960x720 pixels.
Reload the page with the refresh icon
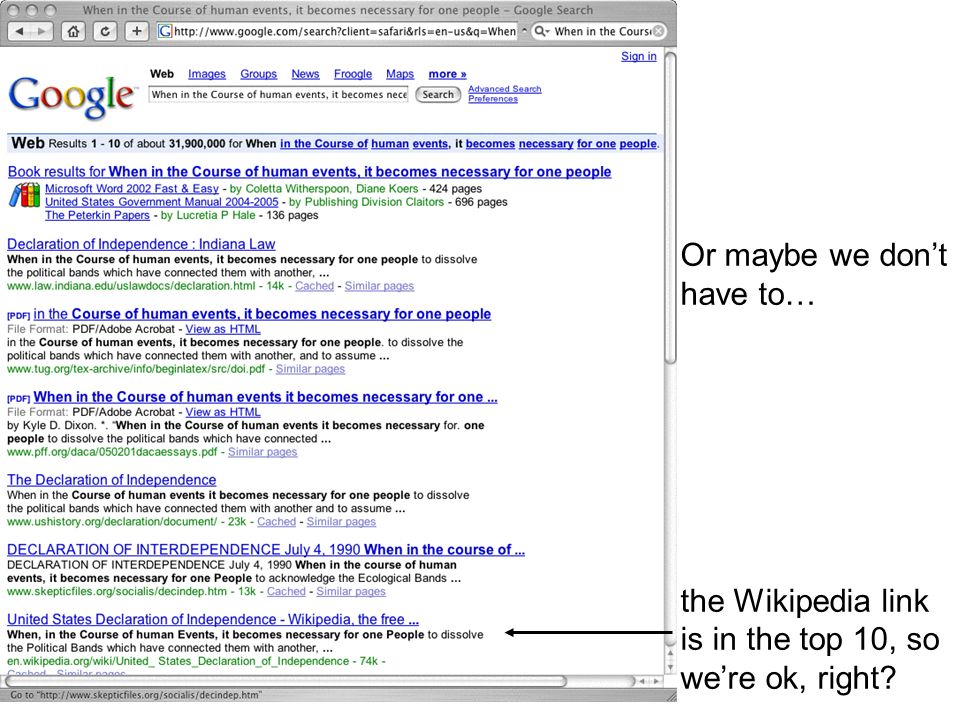coord(105,31)
